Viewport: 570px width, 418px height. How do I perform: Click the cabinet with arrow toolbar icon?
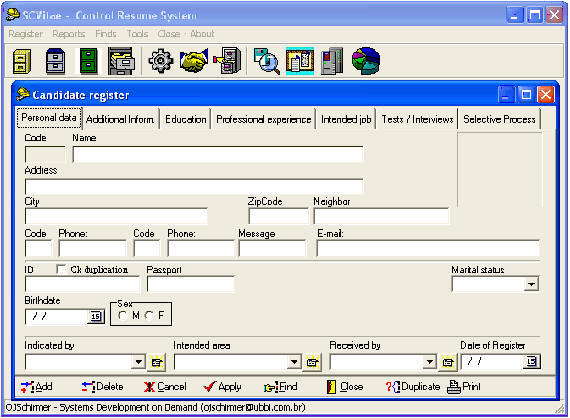228,61
